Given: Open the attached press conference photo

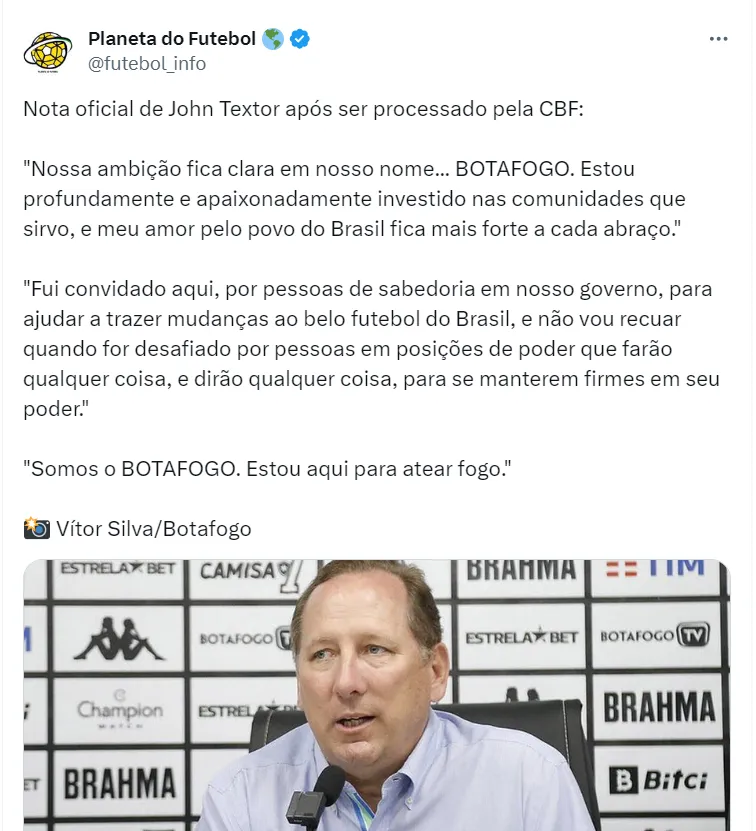Looking at the screenshot, I should point(377,695).
